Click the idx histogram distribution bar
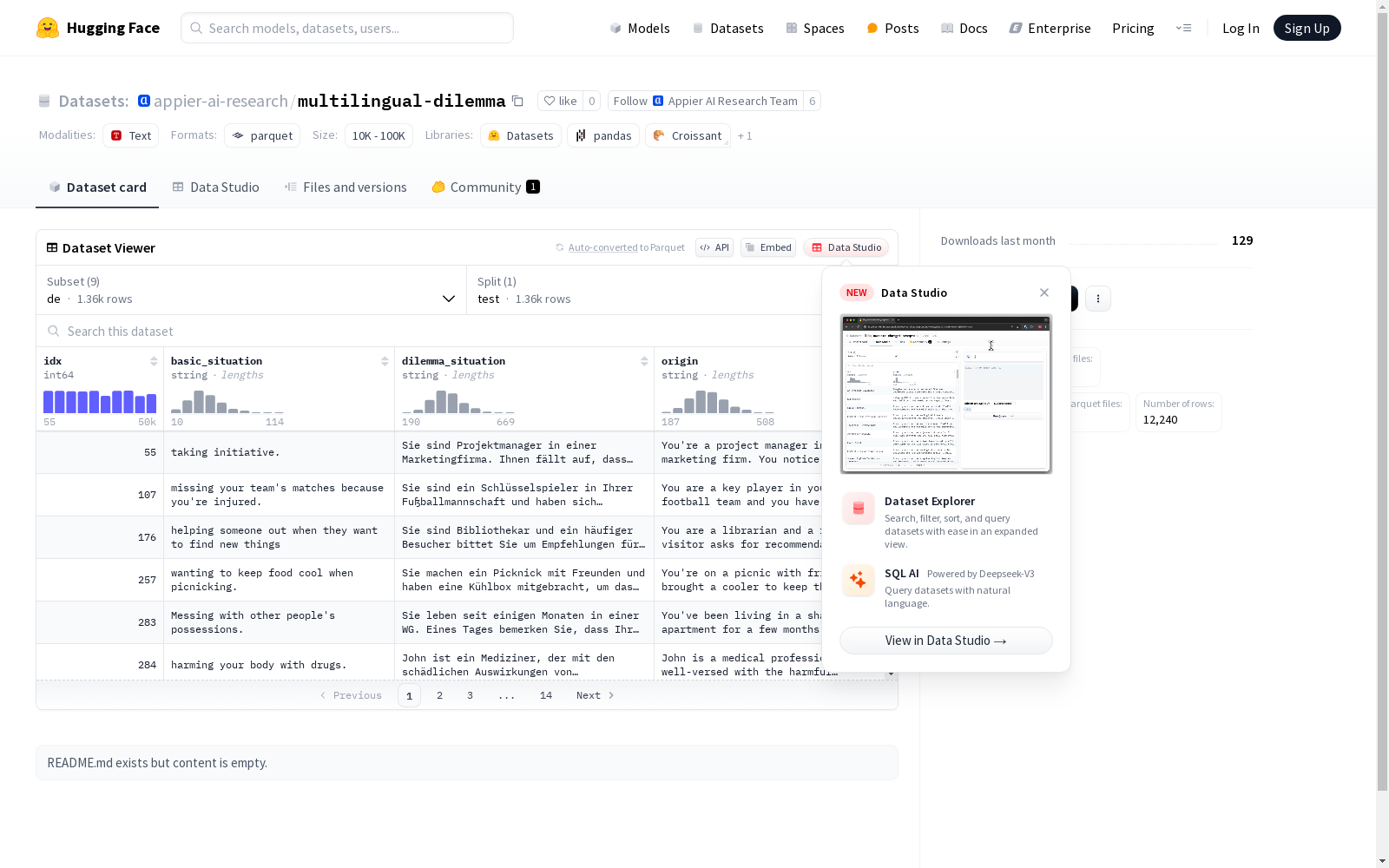 100,402
